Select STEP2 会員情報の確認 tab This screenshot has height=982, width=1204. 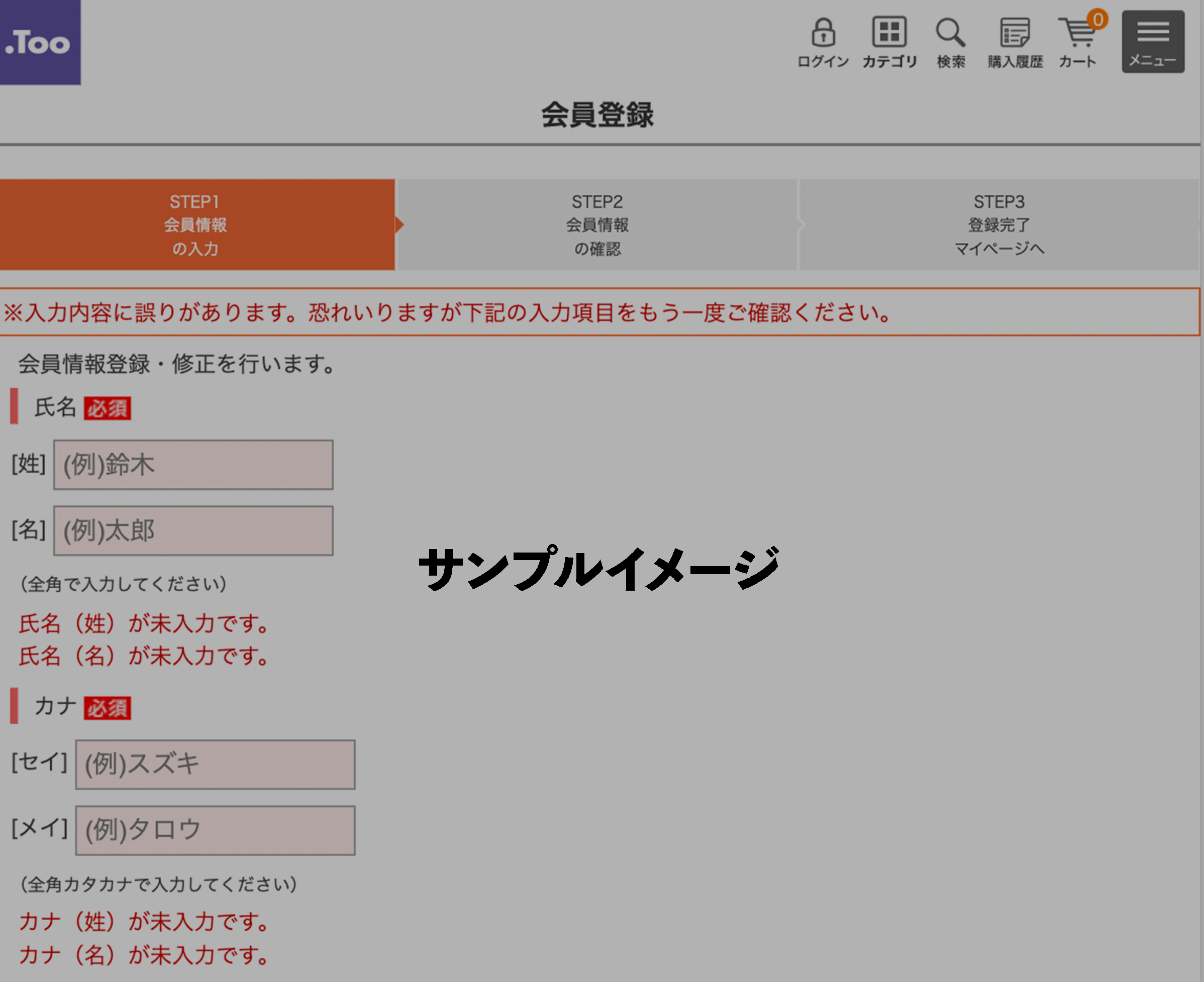[x=597, y=225]
